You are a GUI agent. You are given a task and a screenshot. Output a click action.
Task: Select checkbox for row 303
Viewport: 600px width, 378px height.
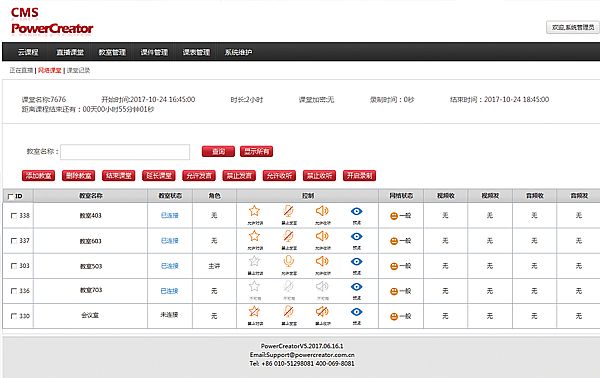click(x=14, y=266)
